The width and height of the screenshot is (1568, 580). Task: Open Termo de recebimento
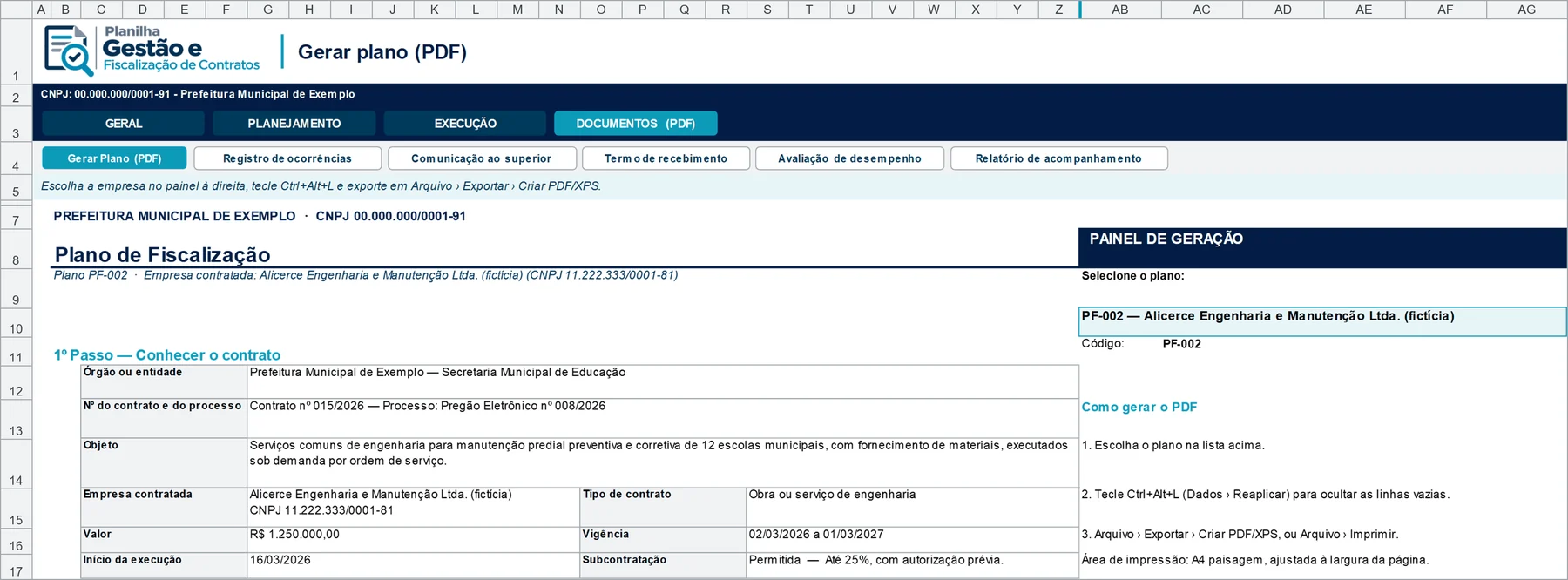pos(666,158)
